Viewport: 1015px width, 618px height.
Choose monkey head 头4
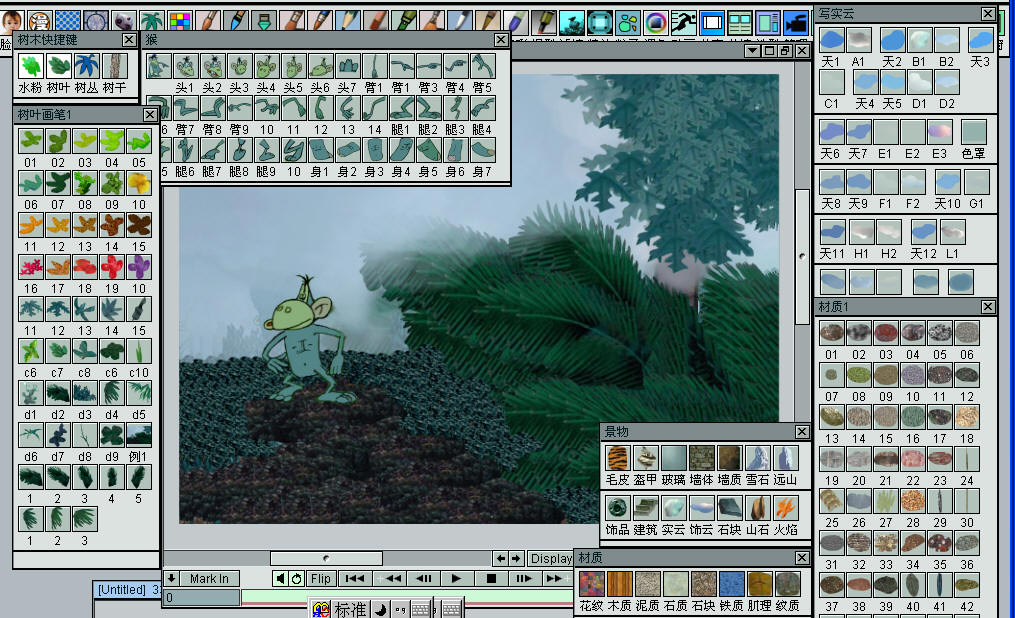point(266,66)
